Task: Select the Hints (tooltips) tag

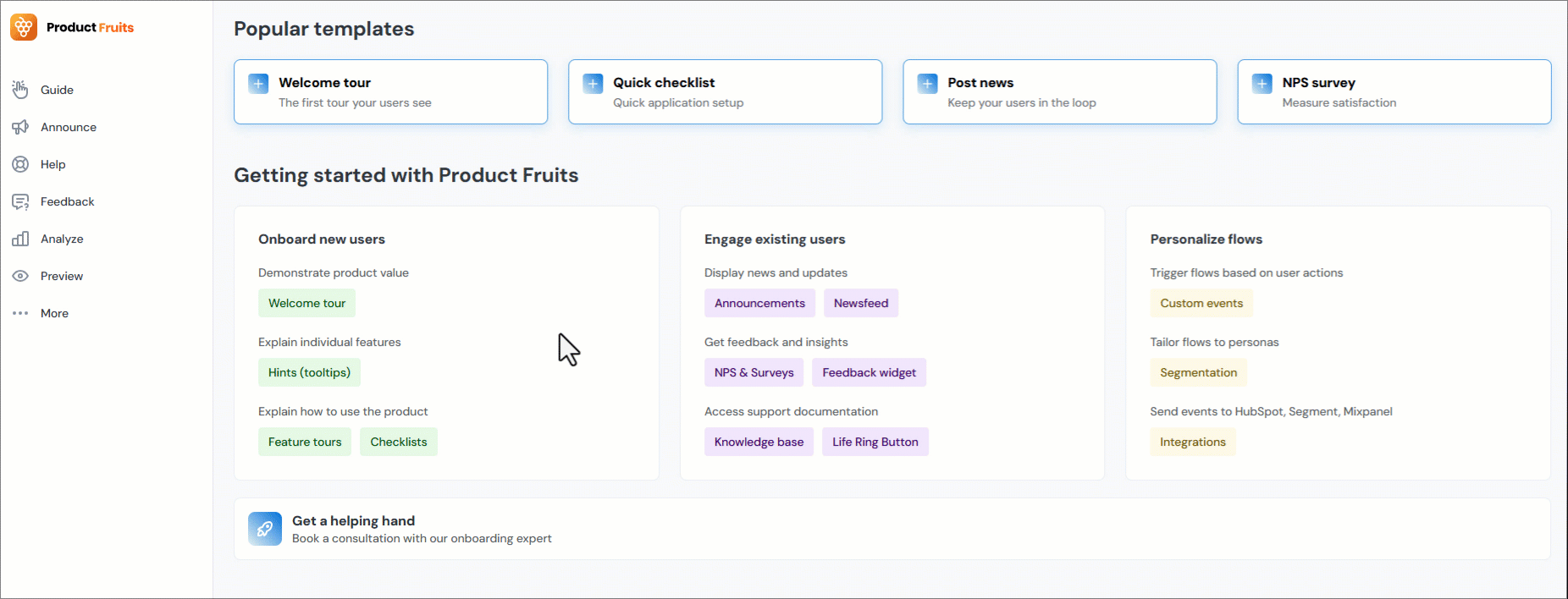Action: click(309, 372)
